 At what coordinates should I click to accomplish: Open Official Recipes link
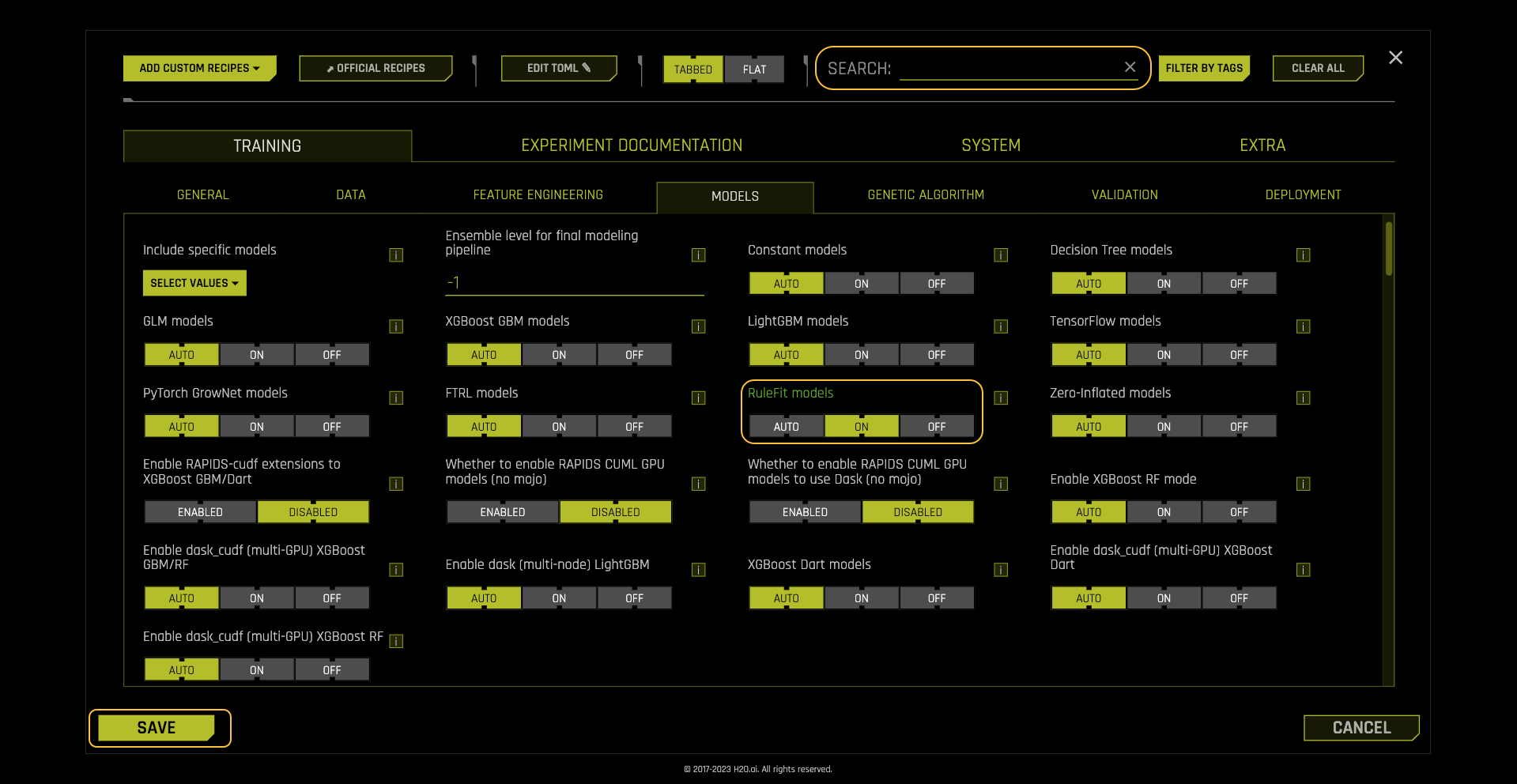point(375,68)
